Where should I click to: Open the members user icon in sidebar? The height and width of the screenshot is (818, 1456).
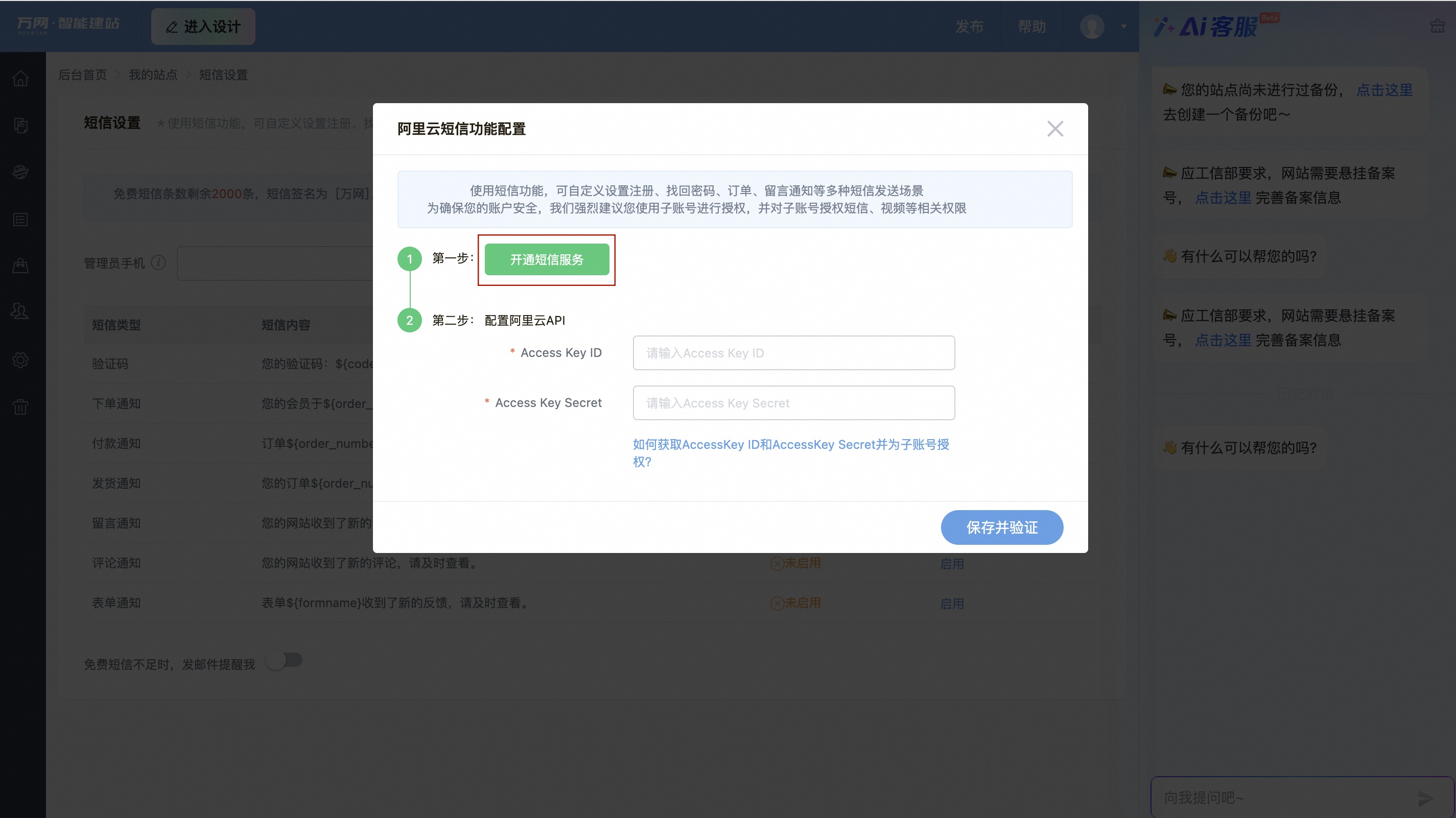[x=20, y=312]
